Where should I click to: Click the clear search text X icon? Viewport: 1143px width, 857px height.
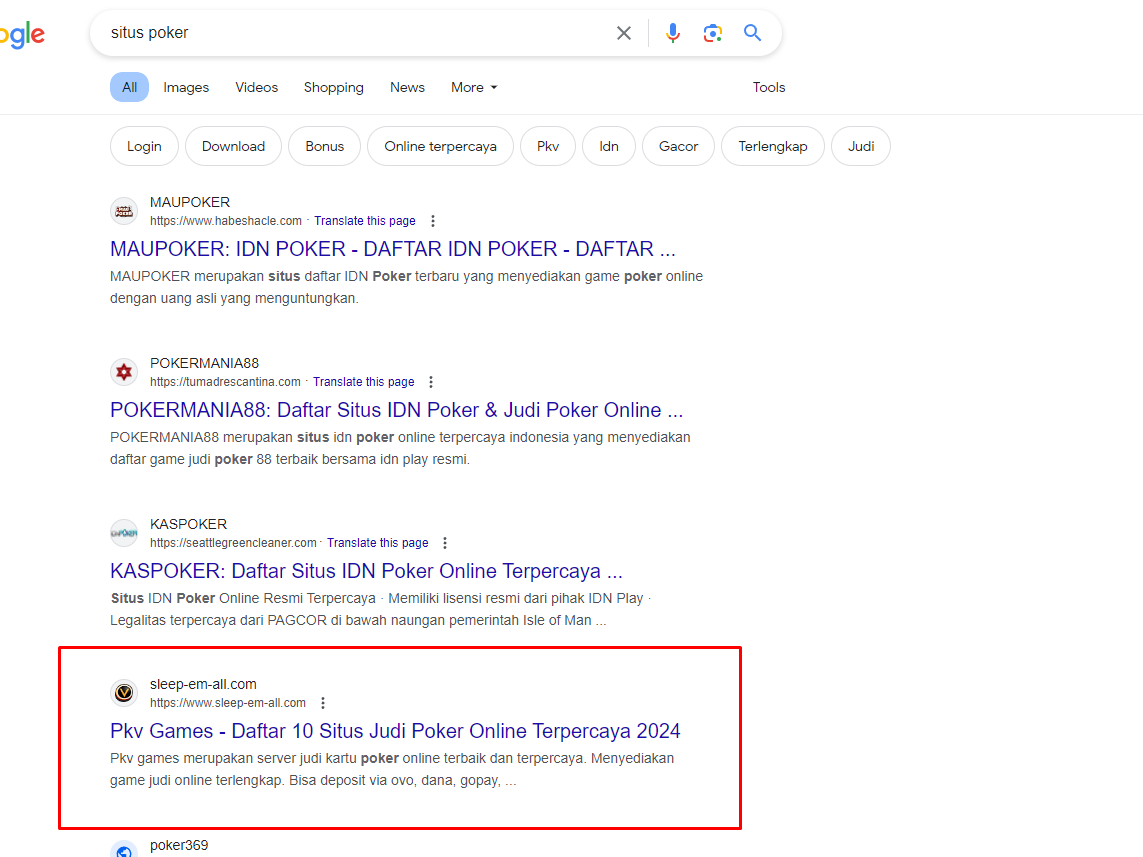(x=624, y=33)
